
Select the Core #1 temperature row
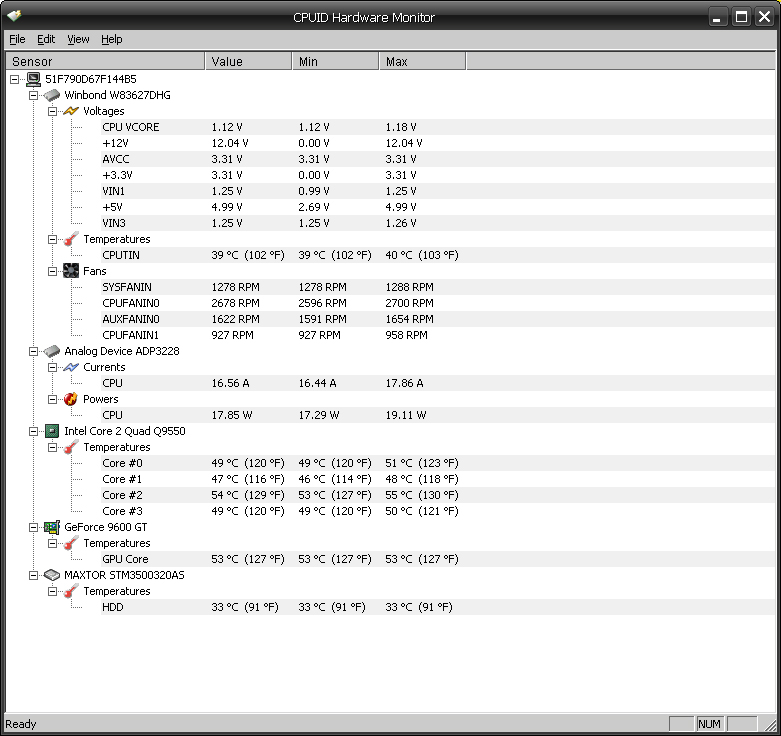click(438, 479)
